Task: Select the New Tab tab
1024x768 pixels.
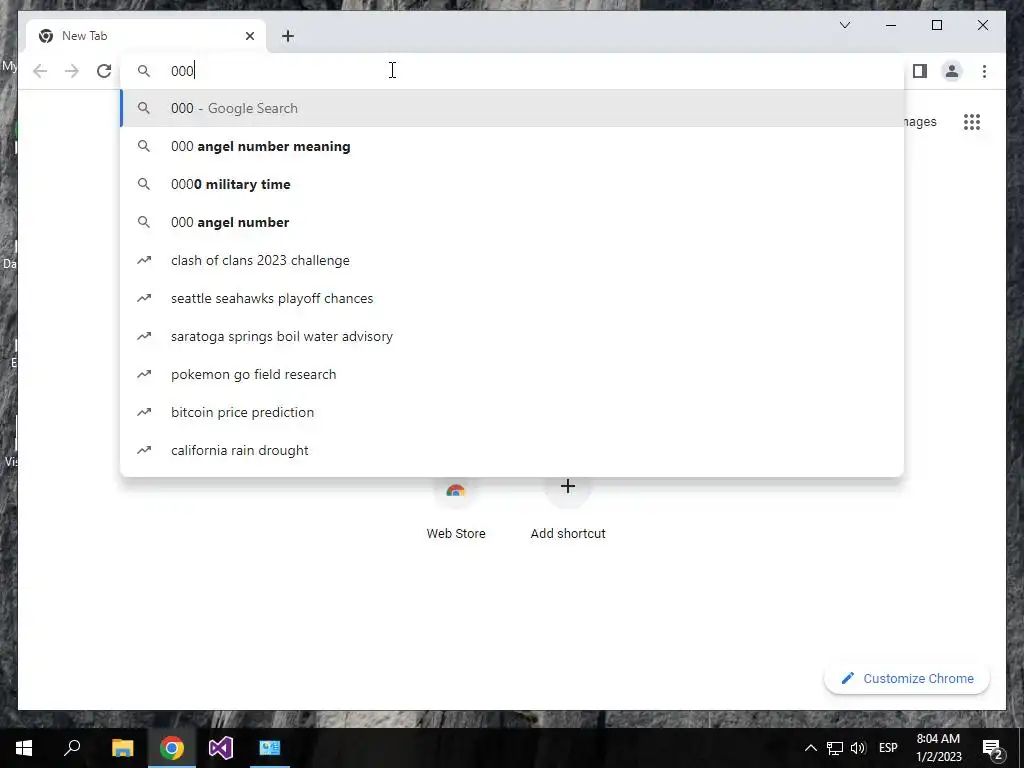Action: pos(146,36)
